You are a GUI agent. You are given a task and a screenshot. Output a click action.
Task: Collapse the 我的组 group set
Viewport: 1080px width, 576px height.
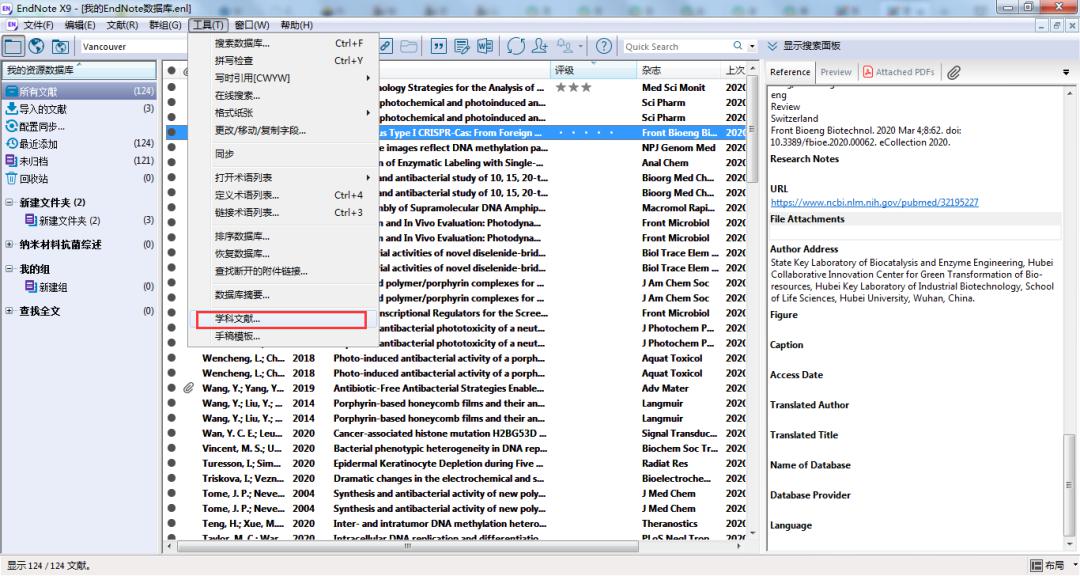pos(9,269)
